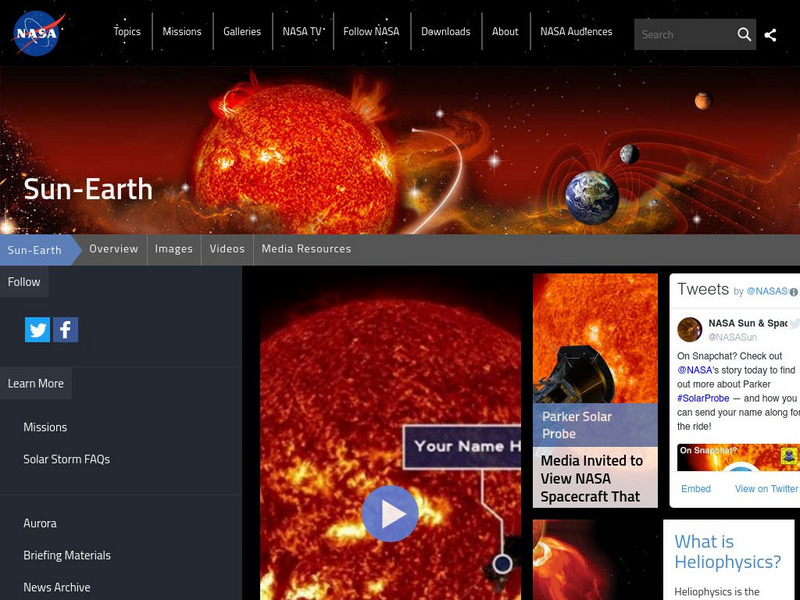Click the @NASA mention in the tweet

tap(694, 370)
